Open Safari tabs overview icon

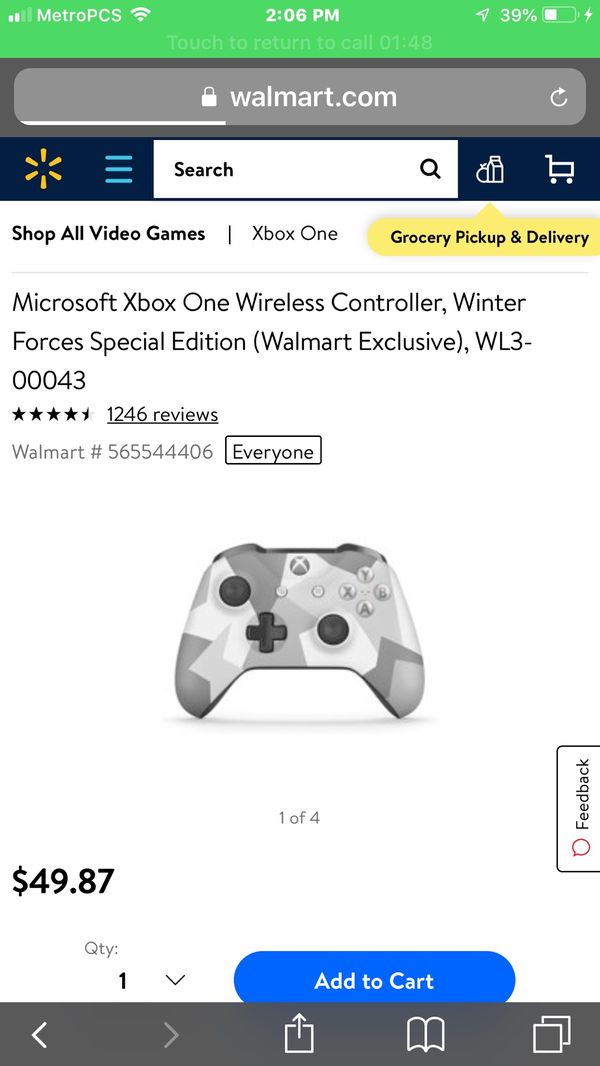tap(552, 1035)
